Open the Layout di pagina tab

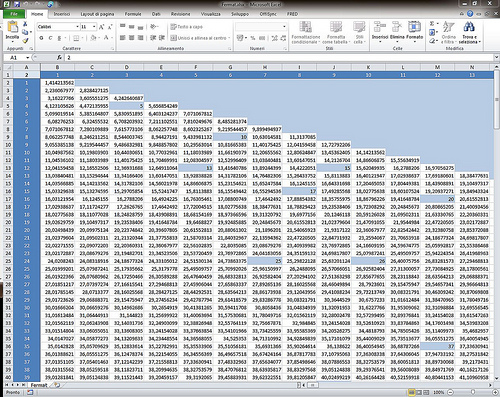97,14
